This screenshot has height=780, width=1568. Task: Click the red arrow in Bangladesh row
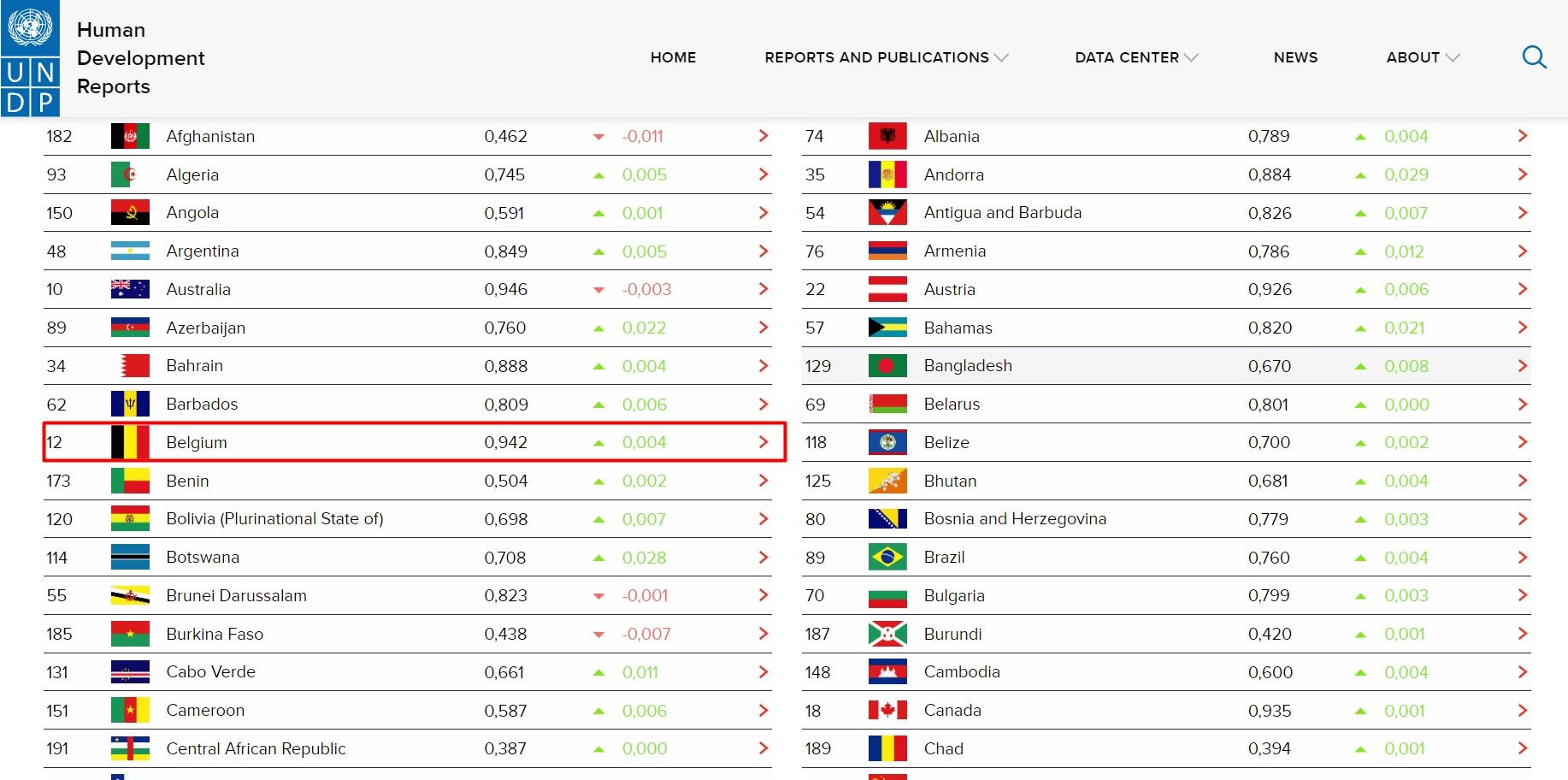tap(1522, 366)
